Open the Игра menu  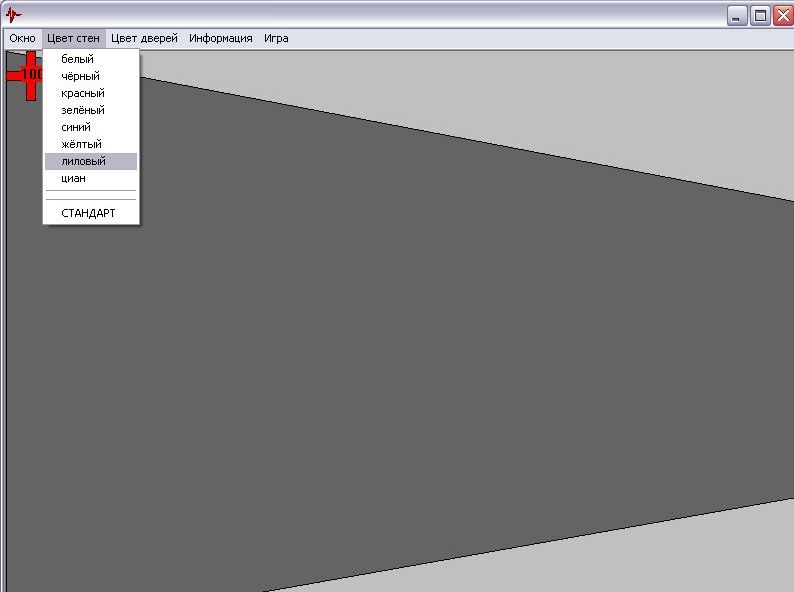pyautogui.click(x=276, y=38)
